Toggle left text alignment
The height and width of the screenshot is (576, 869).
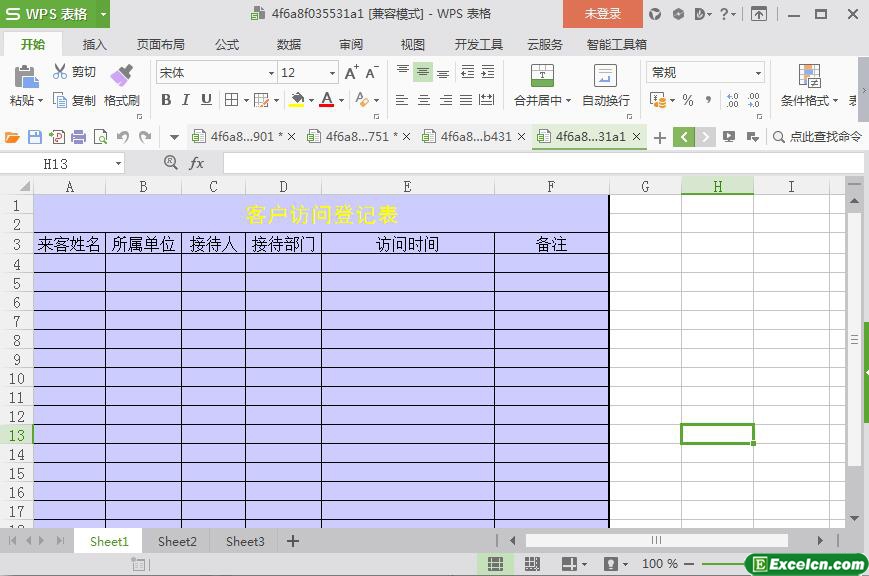tap(402, 100)
